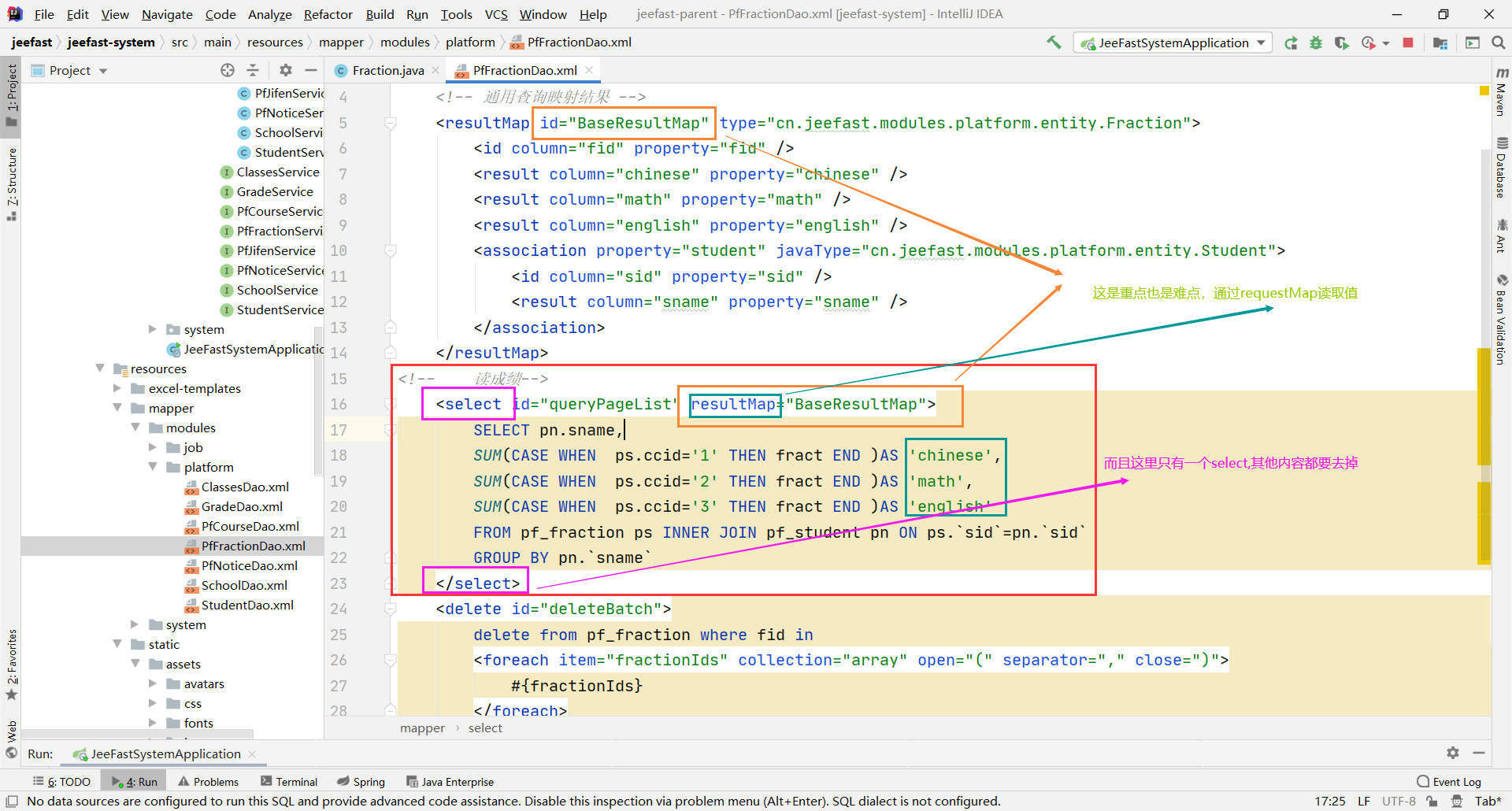The height and width of the screenshot is (811, 1512).
Task: Click the LF line separator indicator
Action: pyautogui.click(x=1364, y=802)
